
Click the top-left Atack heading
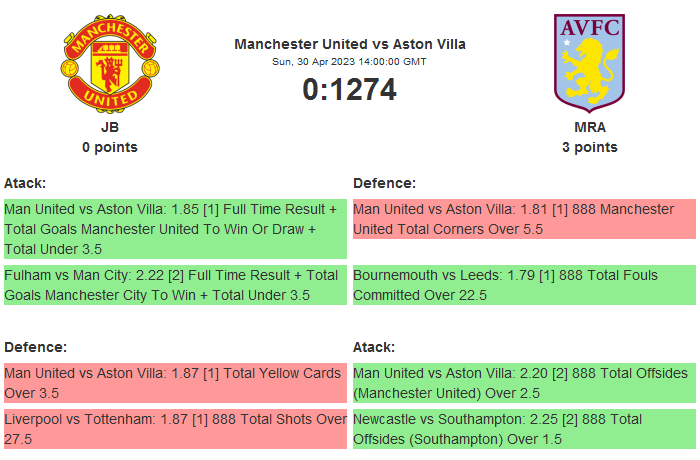25,183
